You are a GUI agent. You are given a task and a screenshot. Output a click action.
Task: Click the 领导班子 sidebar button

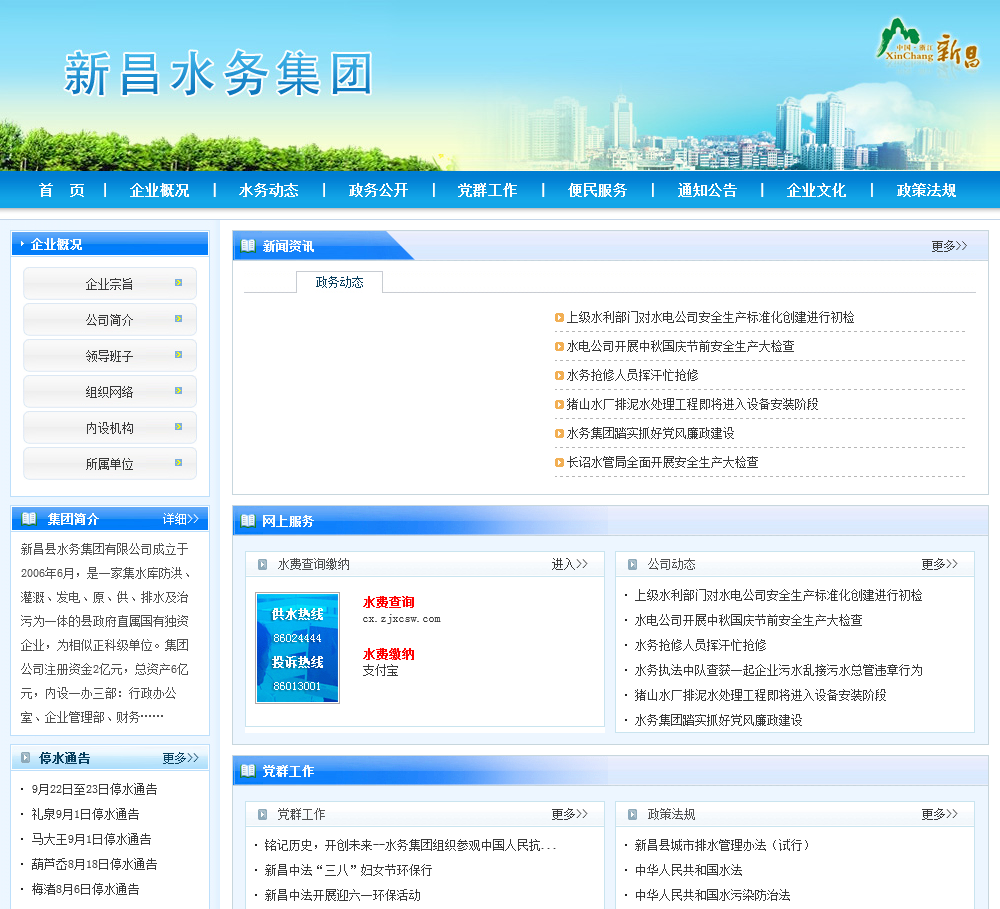tap(110, 355)
